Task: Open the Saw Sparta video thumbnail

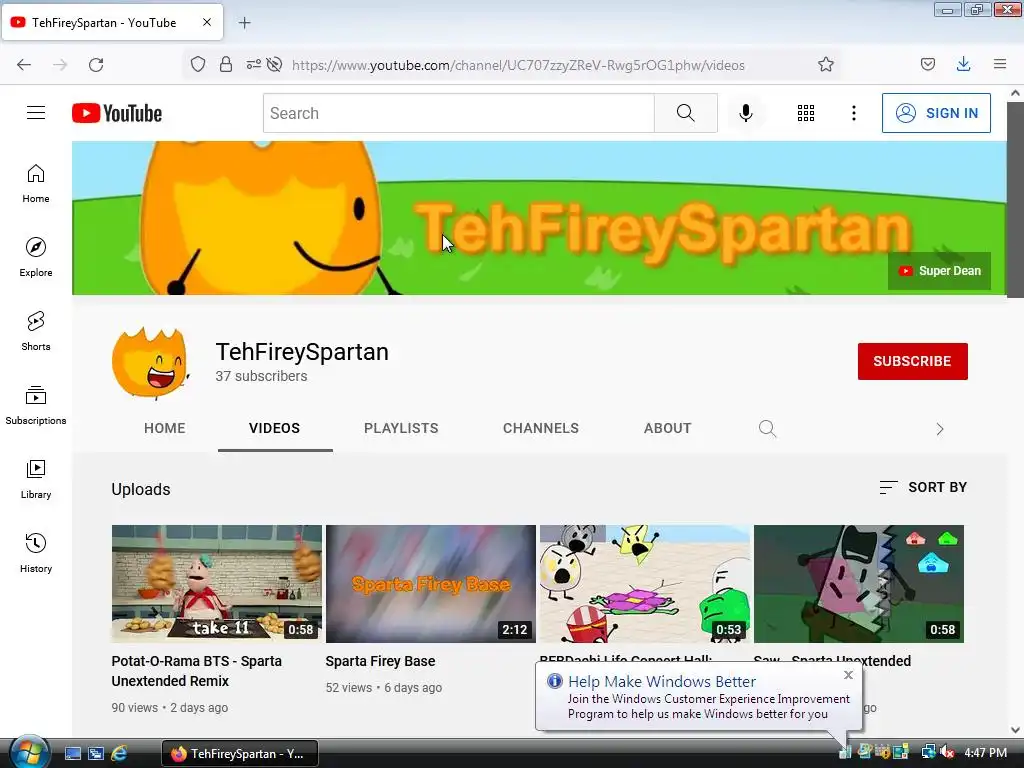Action: (859, 584)
